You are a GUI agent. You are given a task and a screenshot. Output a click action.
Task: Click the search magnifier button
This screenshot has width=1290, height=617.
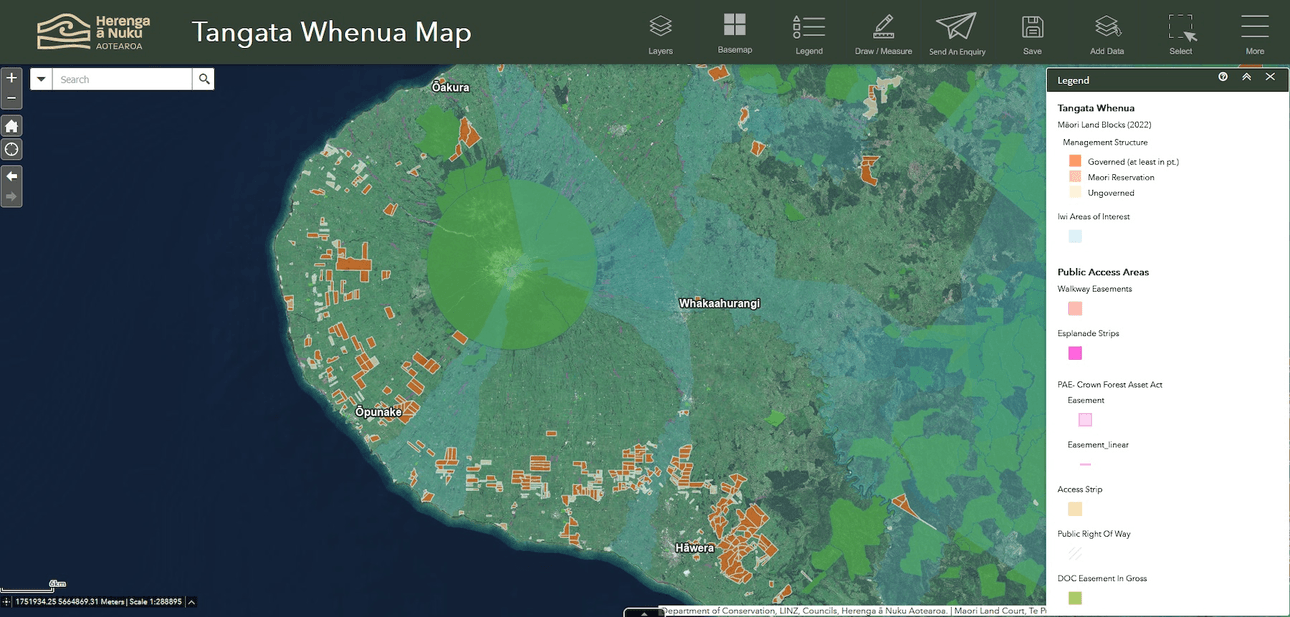[204, 79]
